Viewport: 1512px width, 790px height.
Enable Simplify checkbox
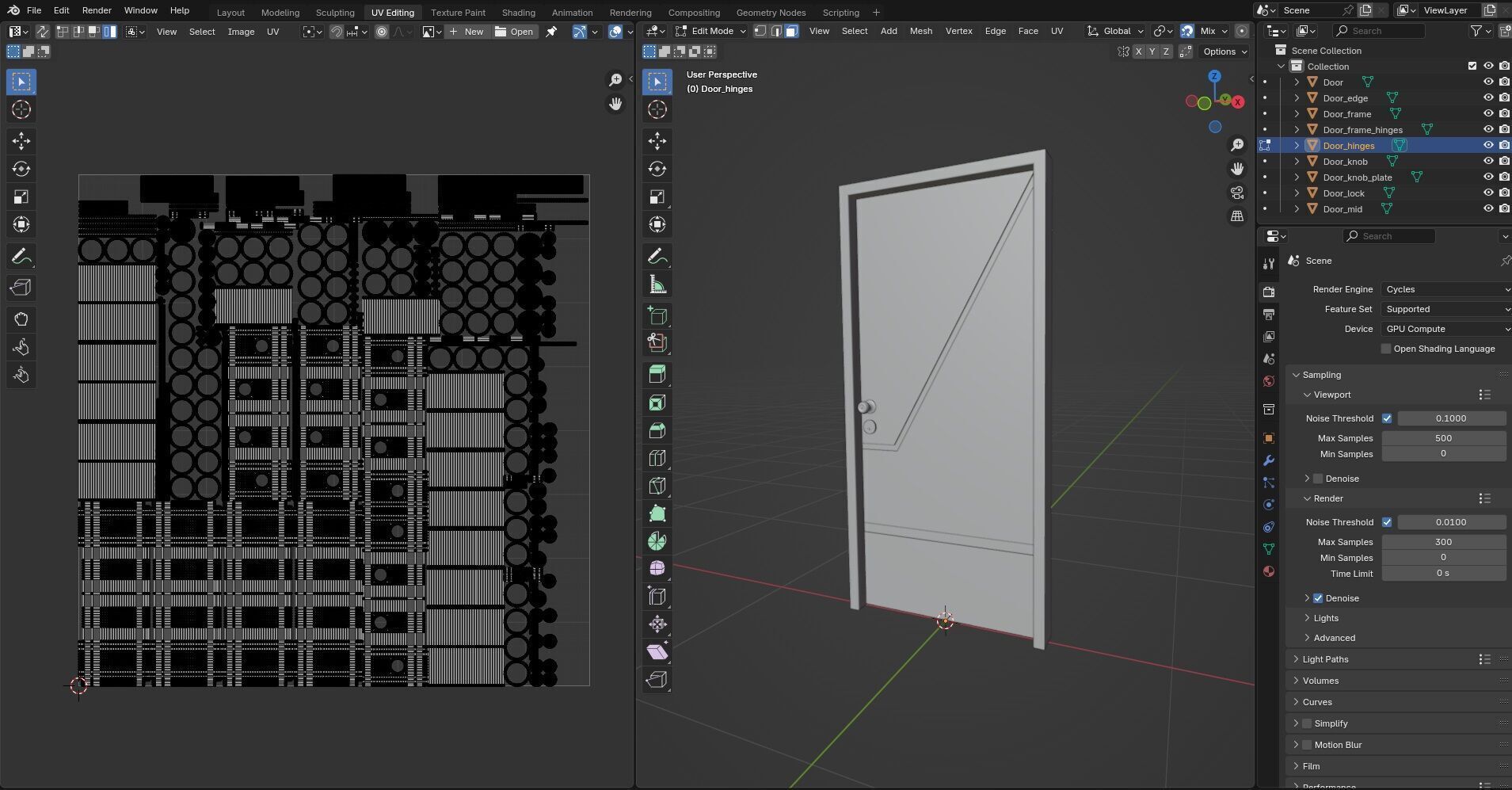1307,723
